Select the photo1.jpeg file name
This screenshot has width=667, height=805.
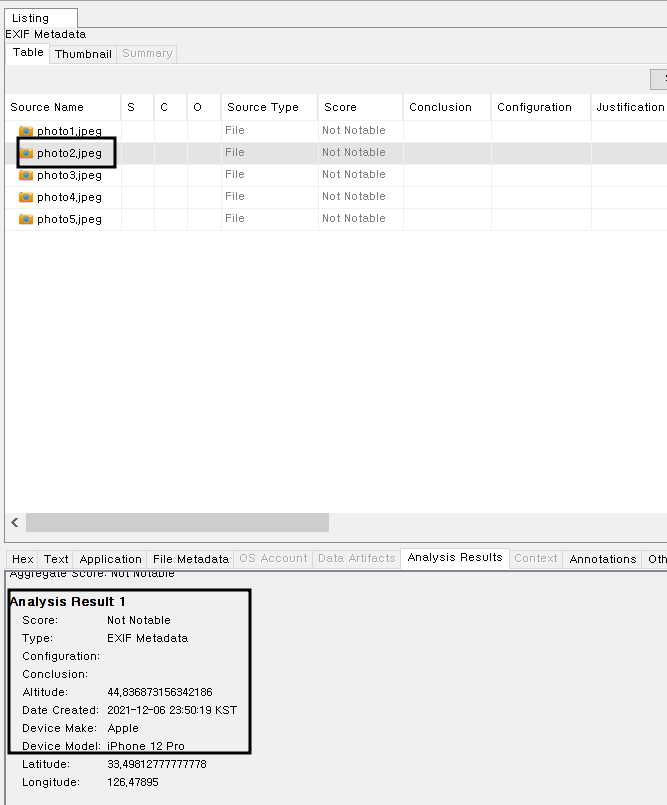[69, 131]
